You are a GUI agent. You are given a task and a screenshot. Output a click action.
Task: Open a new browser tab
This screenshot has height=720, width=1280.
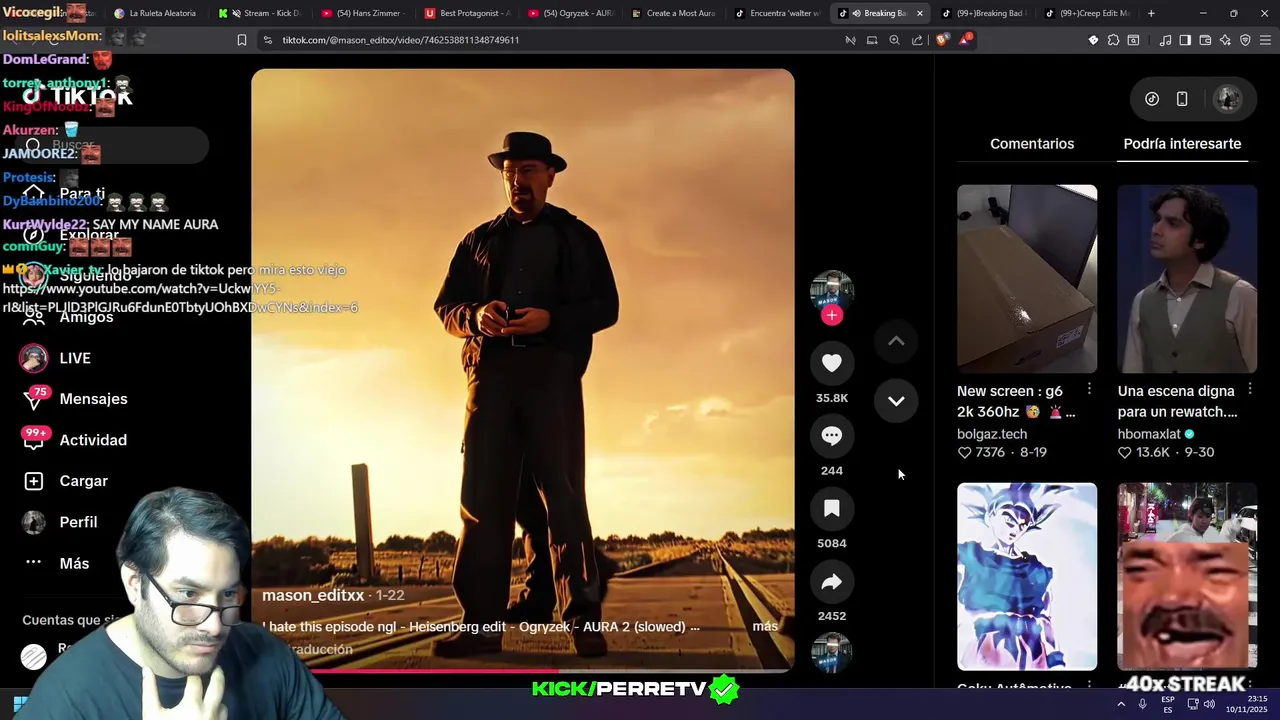tap(1151, 13)
